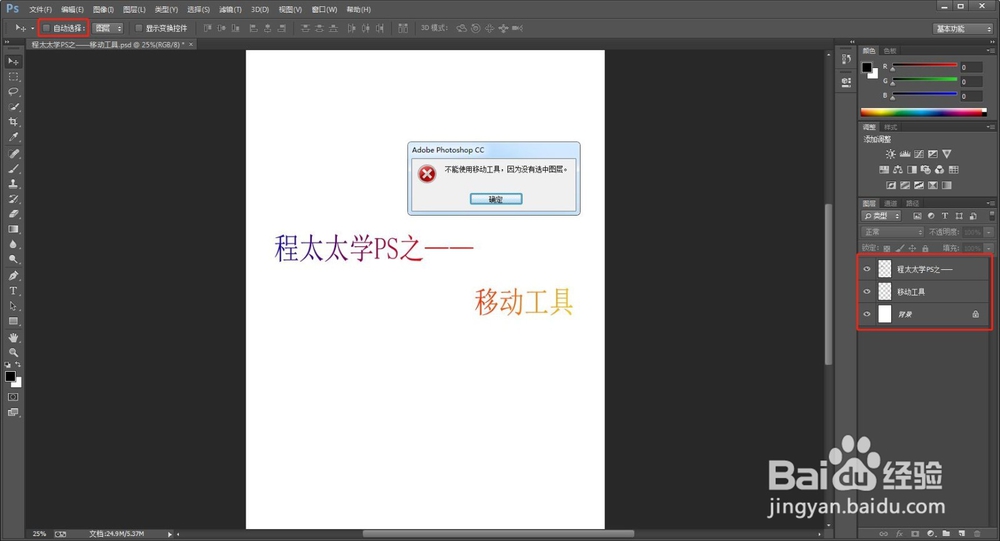This screenshot has width=1000, height=541.
Task: Filter layers by type layers (T icon)
Action: (945, 216)
